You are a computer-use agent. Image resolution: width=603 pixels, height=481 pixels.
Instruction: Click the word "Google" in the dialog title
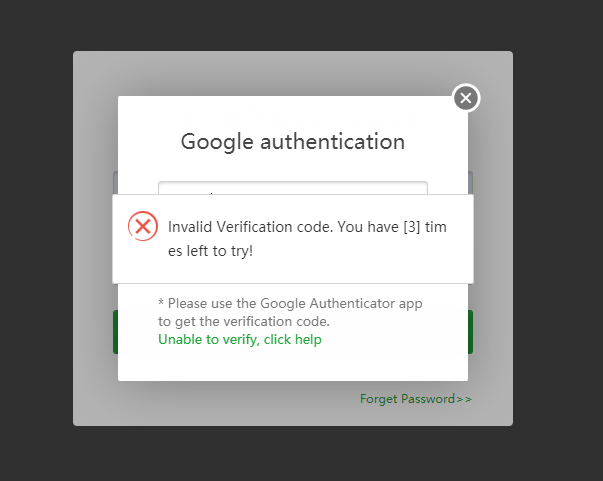click(x=217, y=141)
